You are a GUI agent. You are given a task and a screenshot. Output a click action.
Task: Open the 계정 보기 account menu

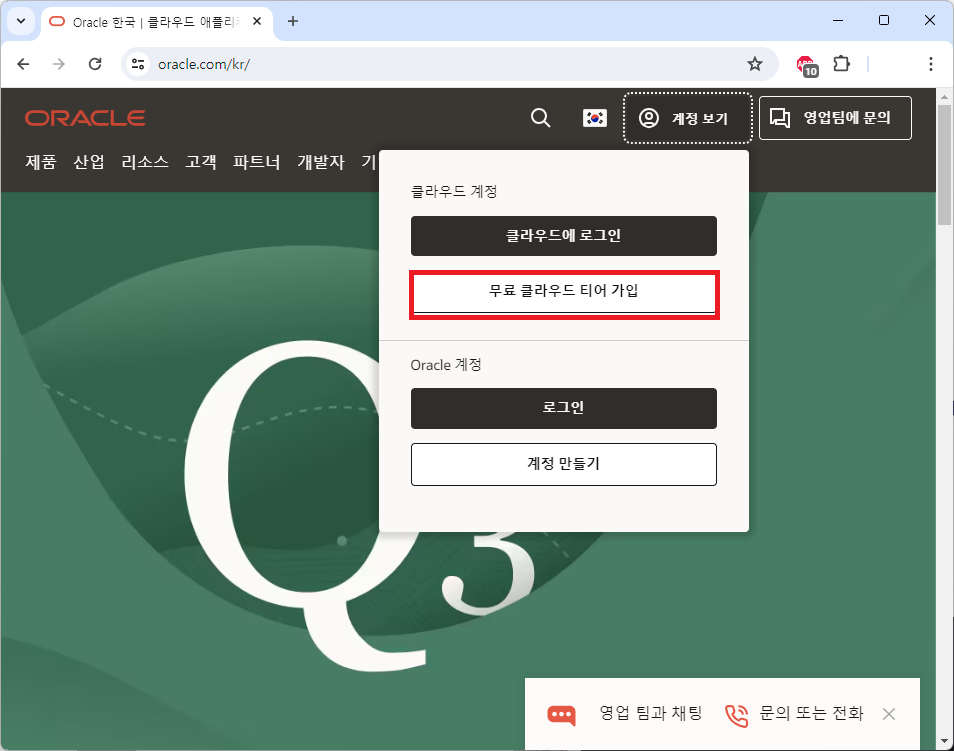(688, 118)
